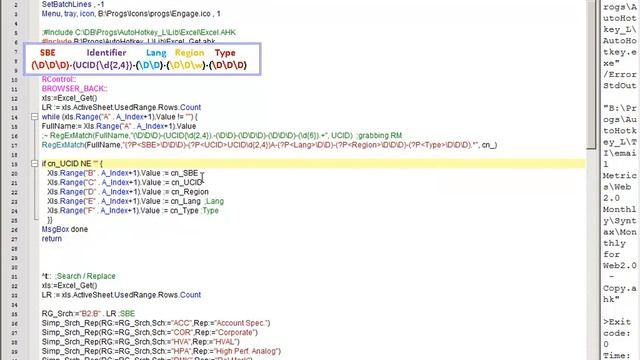This screenshot has width=640, height=360.
Task: Click the LR := Rows.Count statement on line 33
Action: pos(121,295)
